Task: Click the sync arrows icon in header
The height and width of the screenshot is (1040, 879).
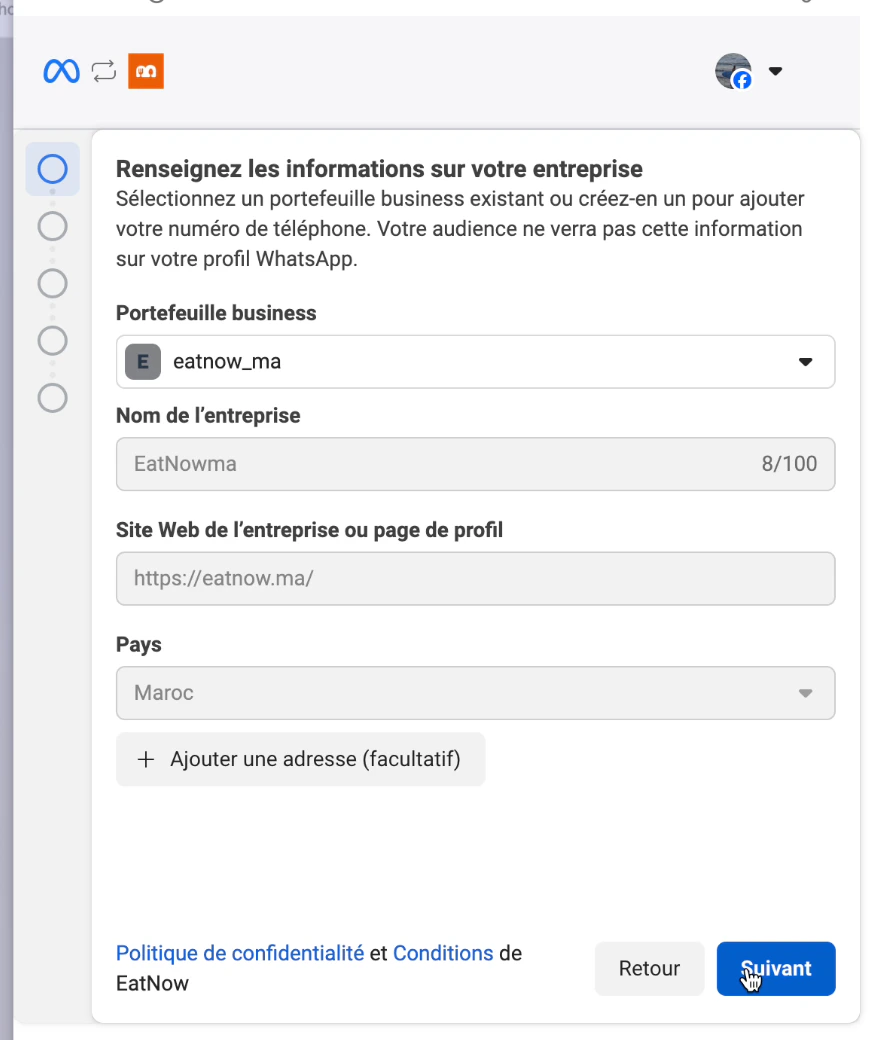Action: click(103, 71)
